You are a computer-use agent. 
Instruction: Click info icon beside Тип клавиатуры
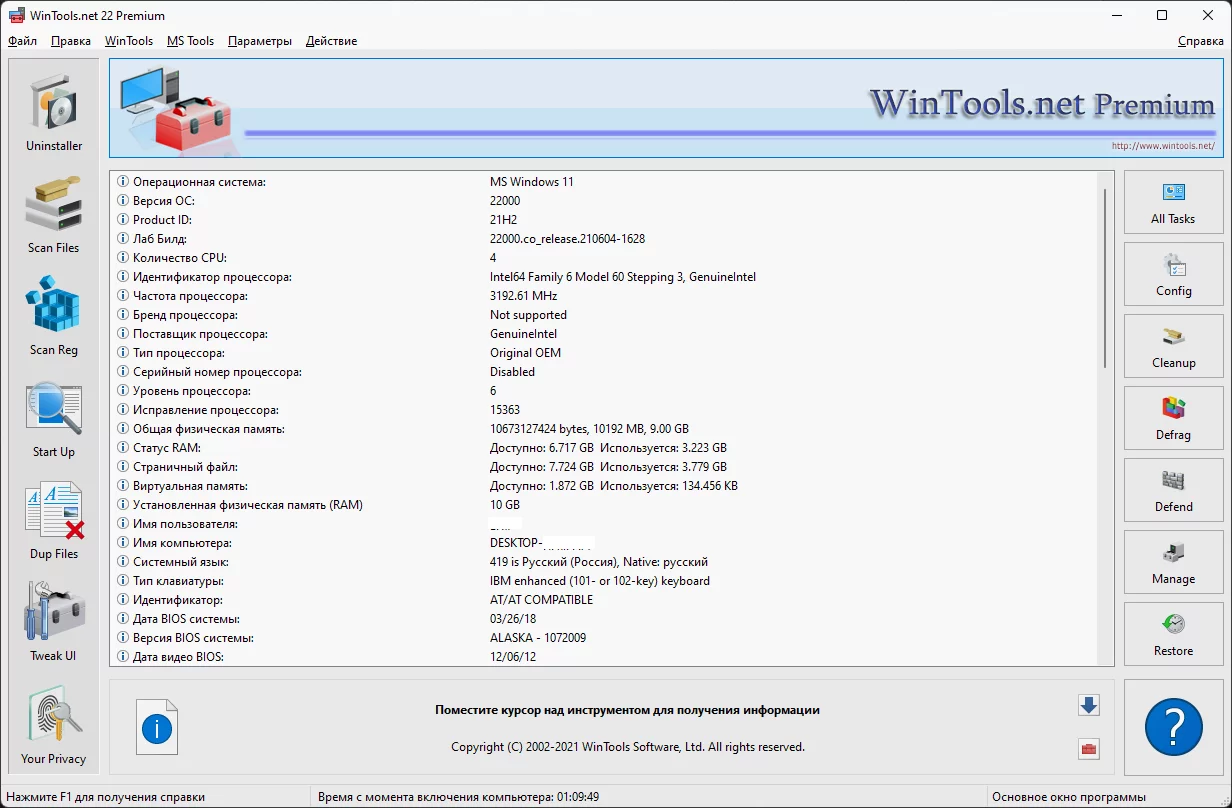tap(123, 581)
